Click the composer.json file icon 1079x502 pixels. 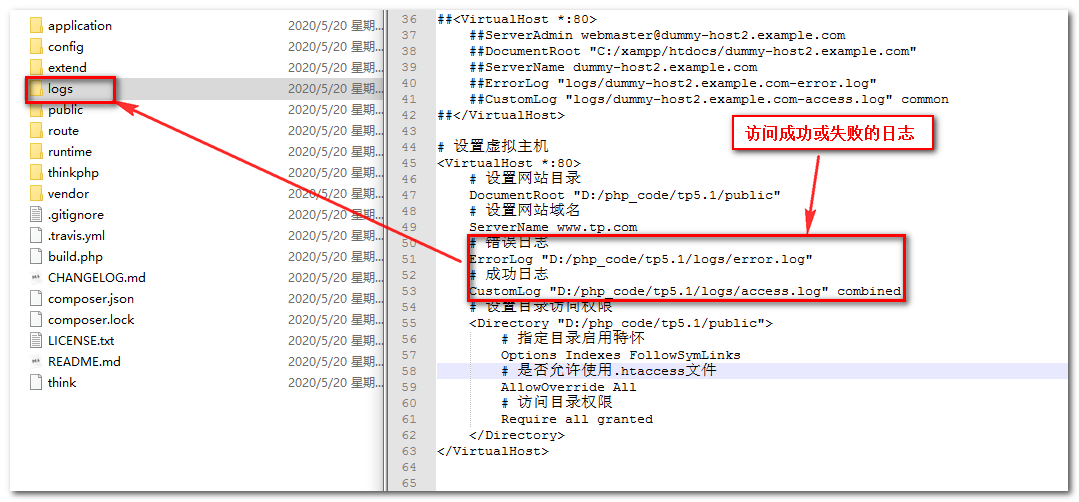pos(36,298)
